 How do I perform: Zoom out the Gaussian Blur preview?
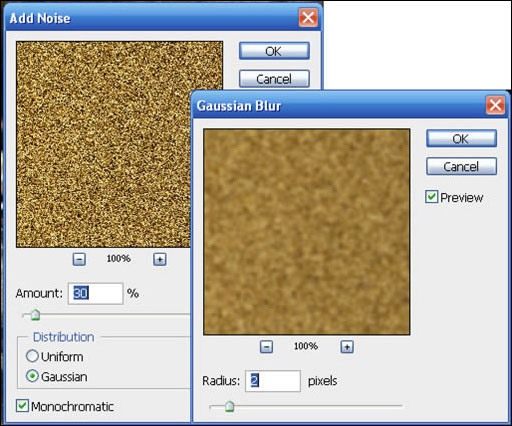click(266, 347)
